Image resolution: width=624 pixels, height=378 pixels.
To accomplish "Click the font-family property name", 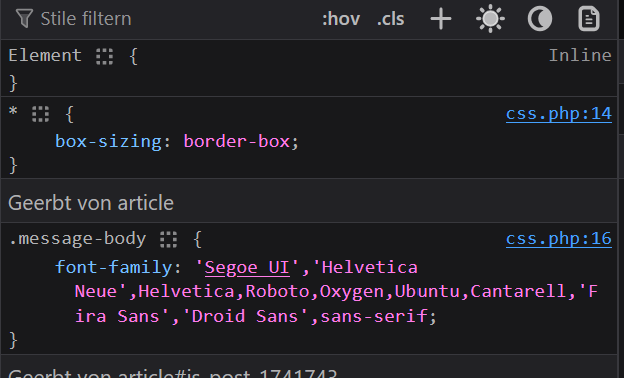I will tap(113, 267).
